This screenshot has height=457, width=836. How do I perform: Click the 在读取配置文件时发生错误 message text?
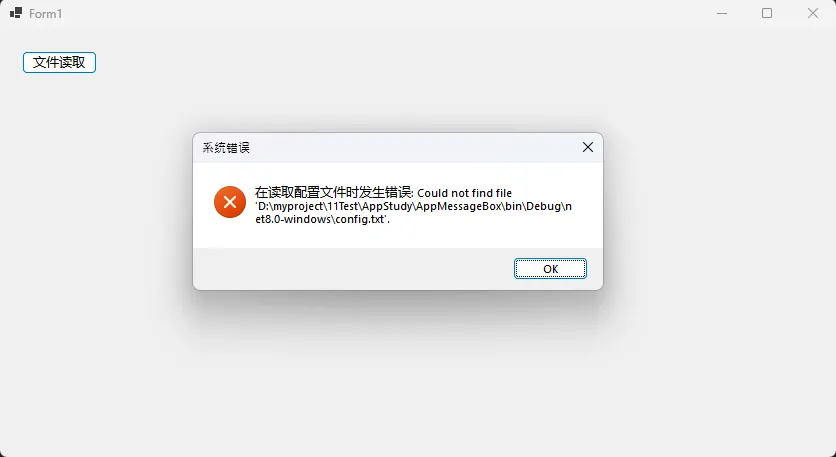(333, 193)
